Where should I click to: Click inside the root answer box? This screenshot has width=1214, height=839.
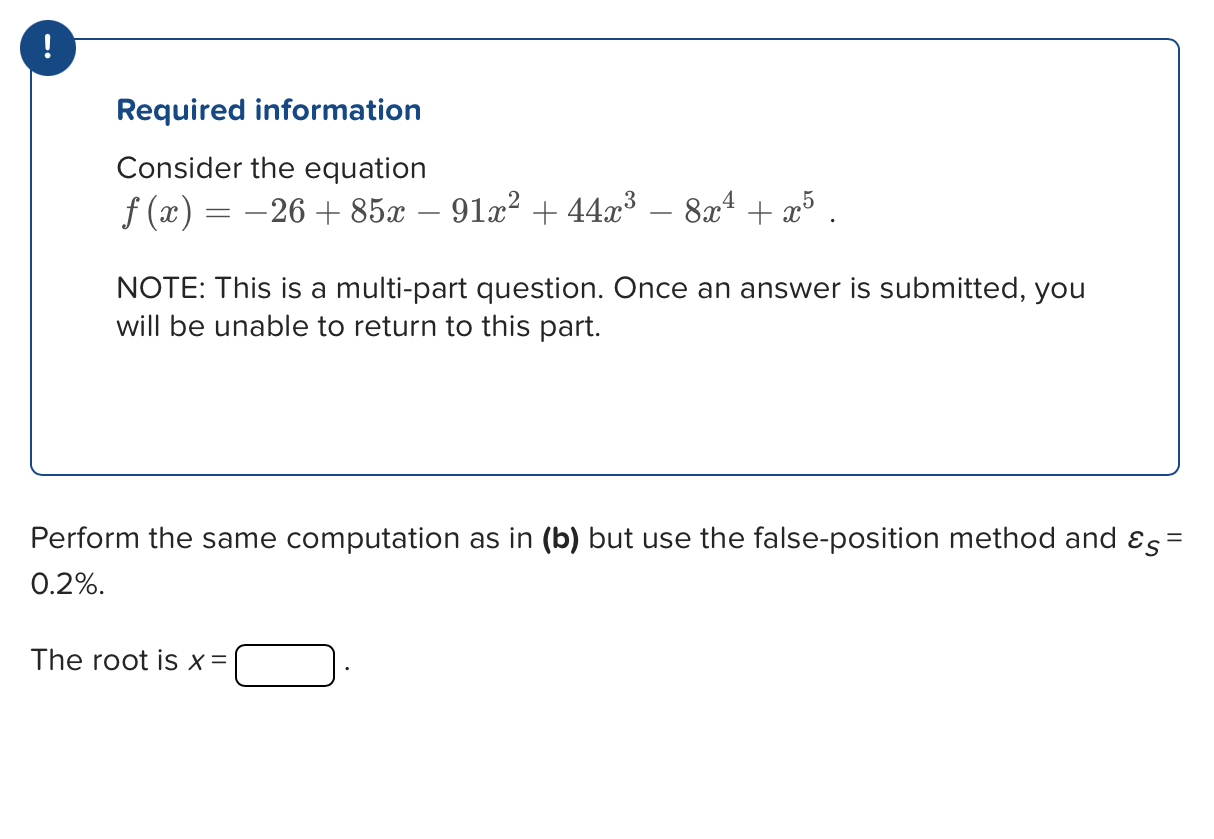click(284, 665)
